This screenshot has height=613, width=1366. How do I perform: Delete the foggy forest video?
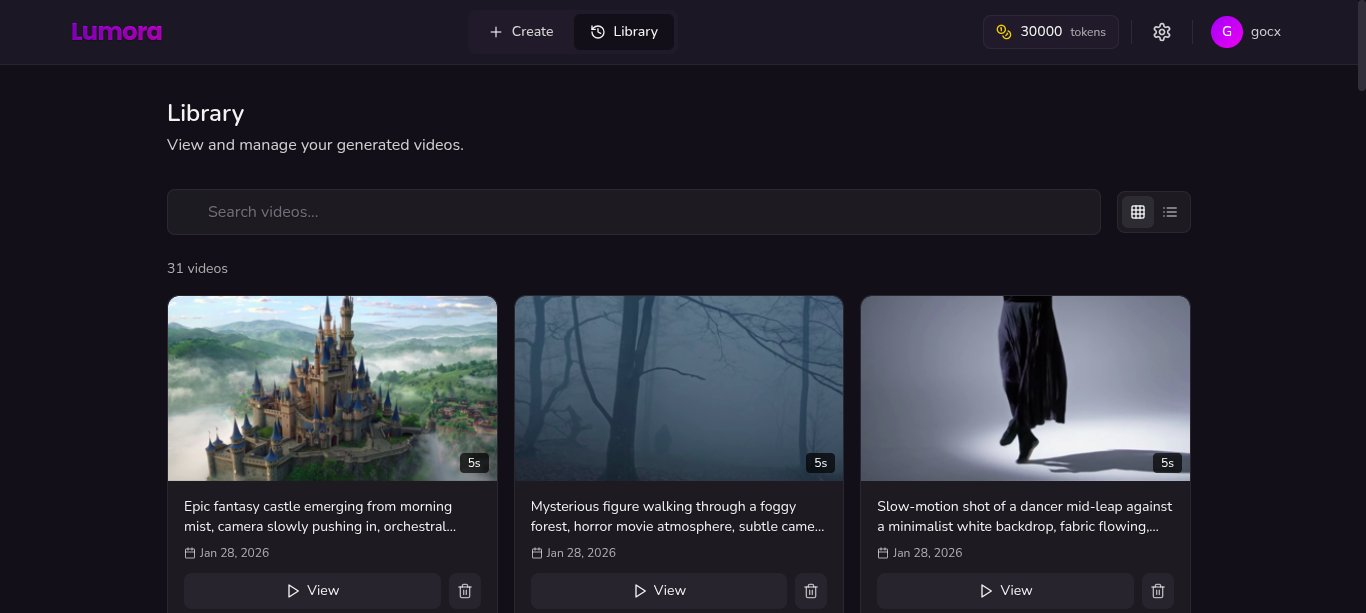click(x=811, y=591)
